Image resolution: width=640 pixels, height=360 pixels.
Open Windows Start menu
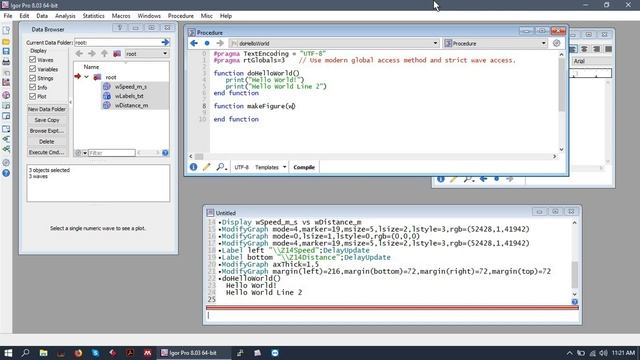pos(8,353)
